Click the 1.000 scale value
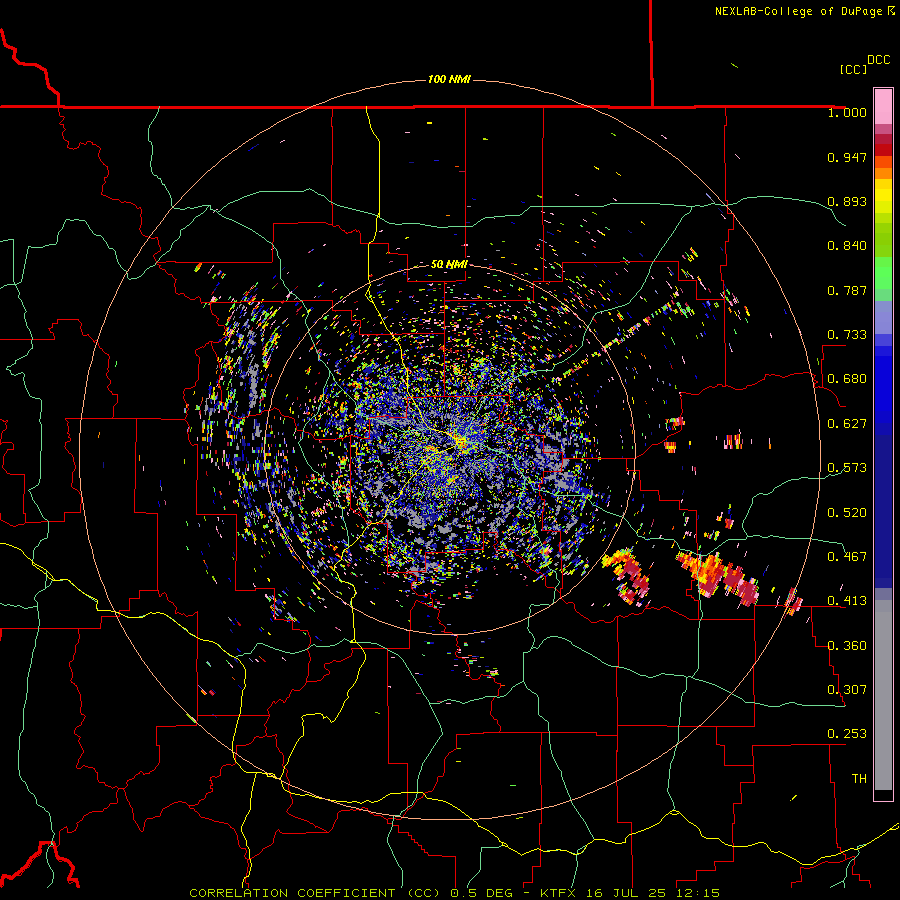Screen dimensions: 900x900 tap(847, 112)
